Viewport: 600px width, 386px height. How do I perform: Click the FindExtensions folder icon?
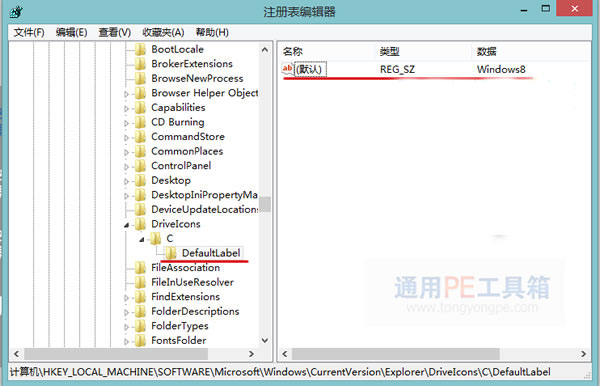[x=140, y=296]
